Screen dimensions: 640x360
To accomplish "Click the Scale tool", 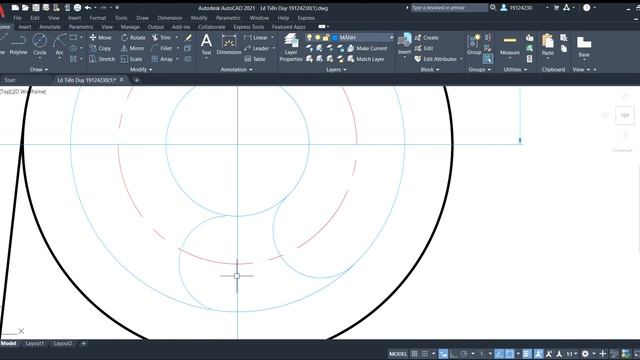I will (131, 59).
